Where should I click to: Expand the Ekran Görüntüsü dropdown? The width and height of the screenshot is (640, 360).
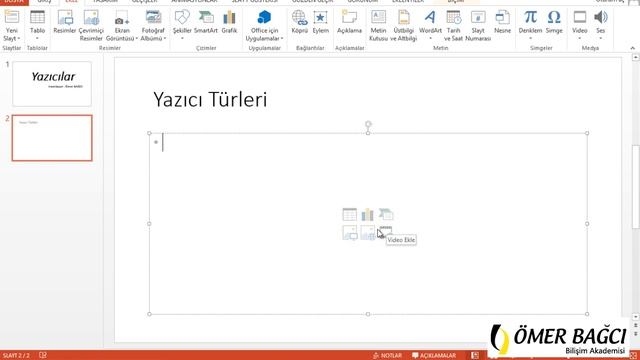(x=136, y=38)
